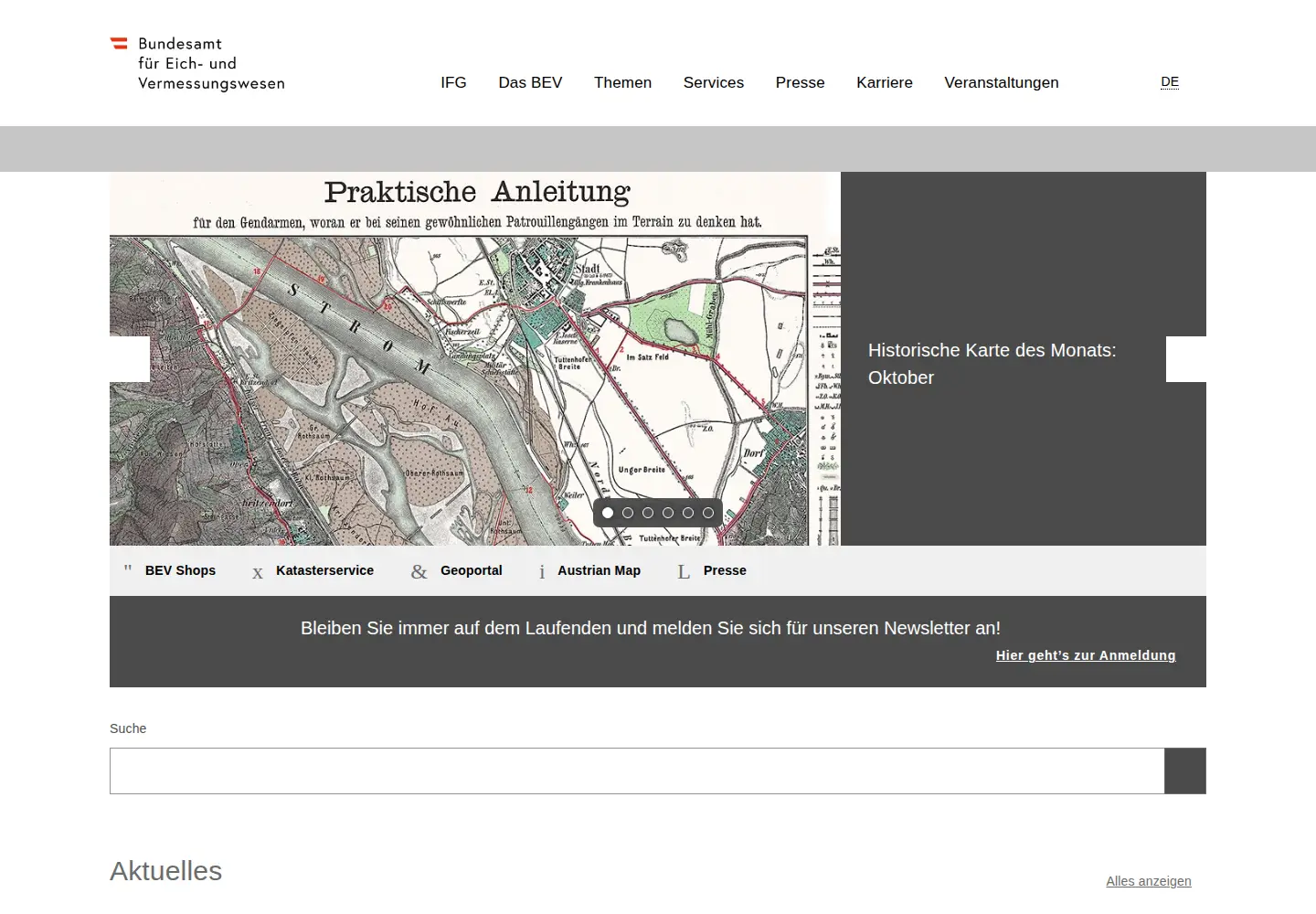
Task: Open the BEV Shops quick link
Action: click(x=180, y=570)
